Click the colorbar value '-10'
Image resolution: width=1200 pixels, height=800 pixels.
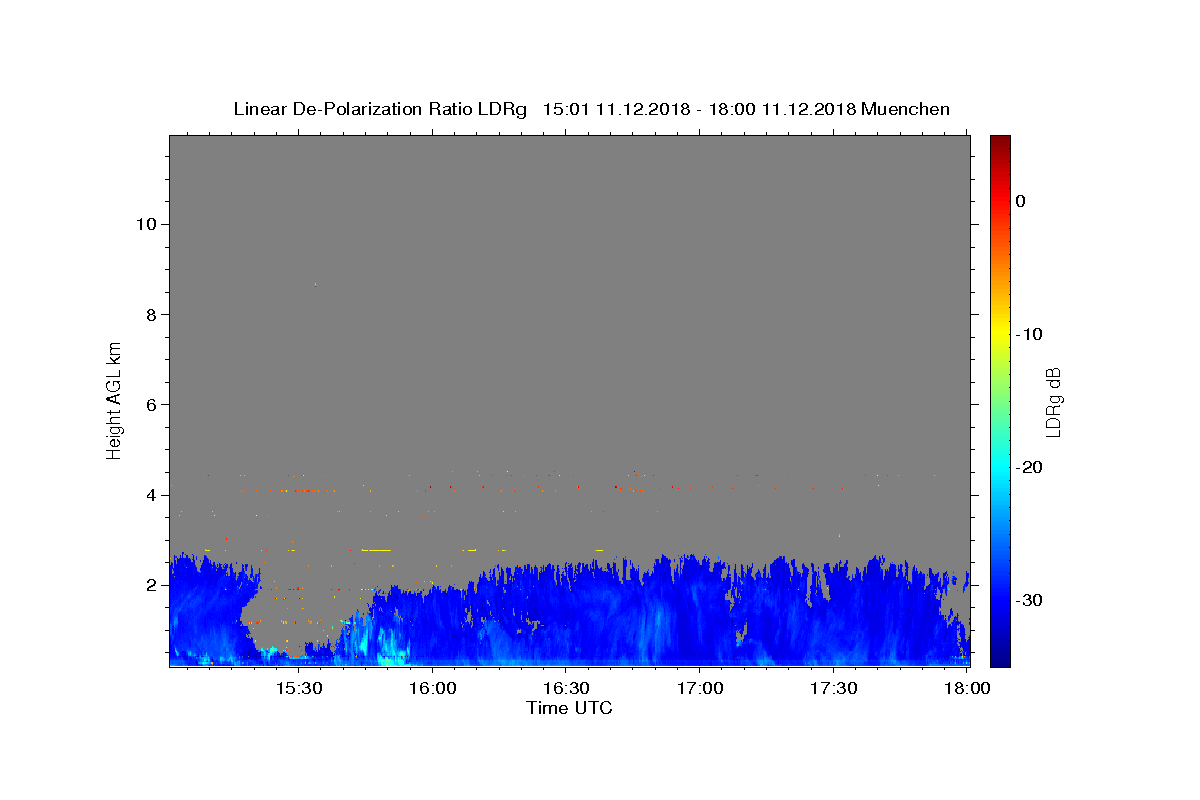point(1030,334)
